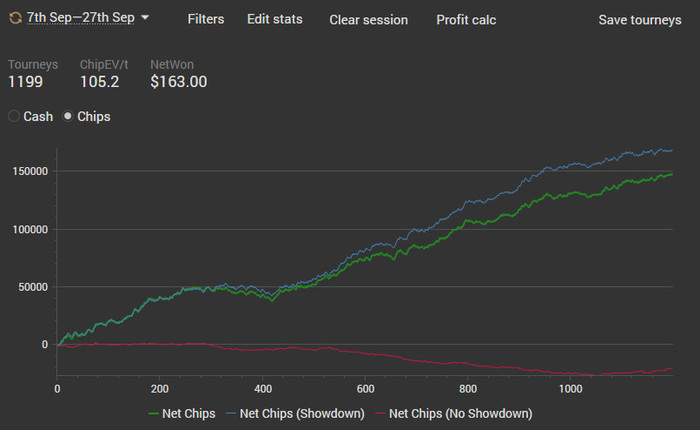Expand the date range dropdown arrow
This screenshot has width=700, height=430.
145,17
